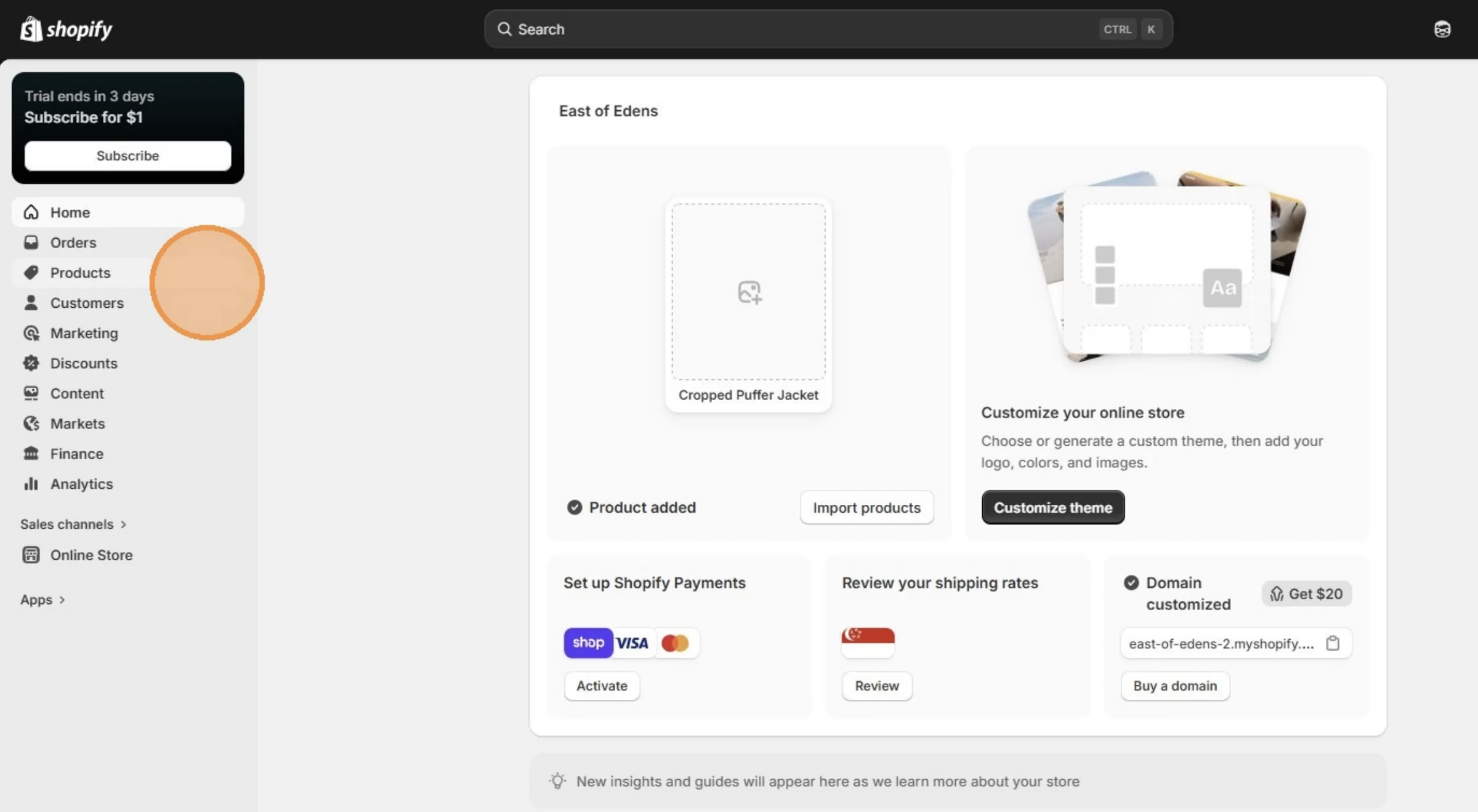Focus the Search field
This screenshot has width=1478, height=812.
pos(828,29)
